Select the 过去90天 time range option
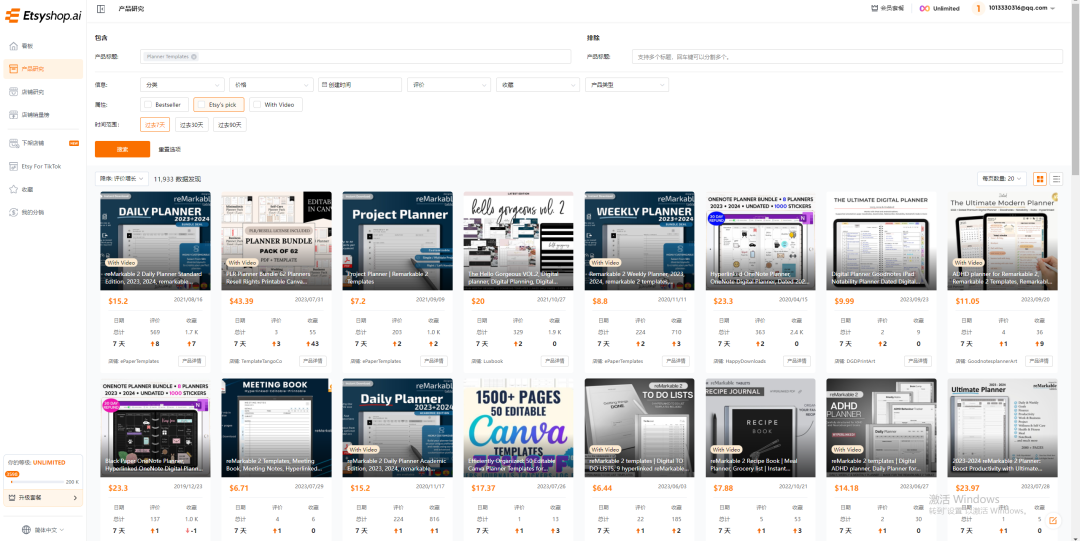The image size is (1080, 541). 231,125
